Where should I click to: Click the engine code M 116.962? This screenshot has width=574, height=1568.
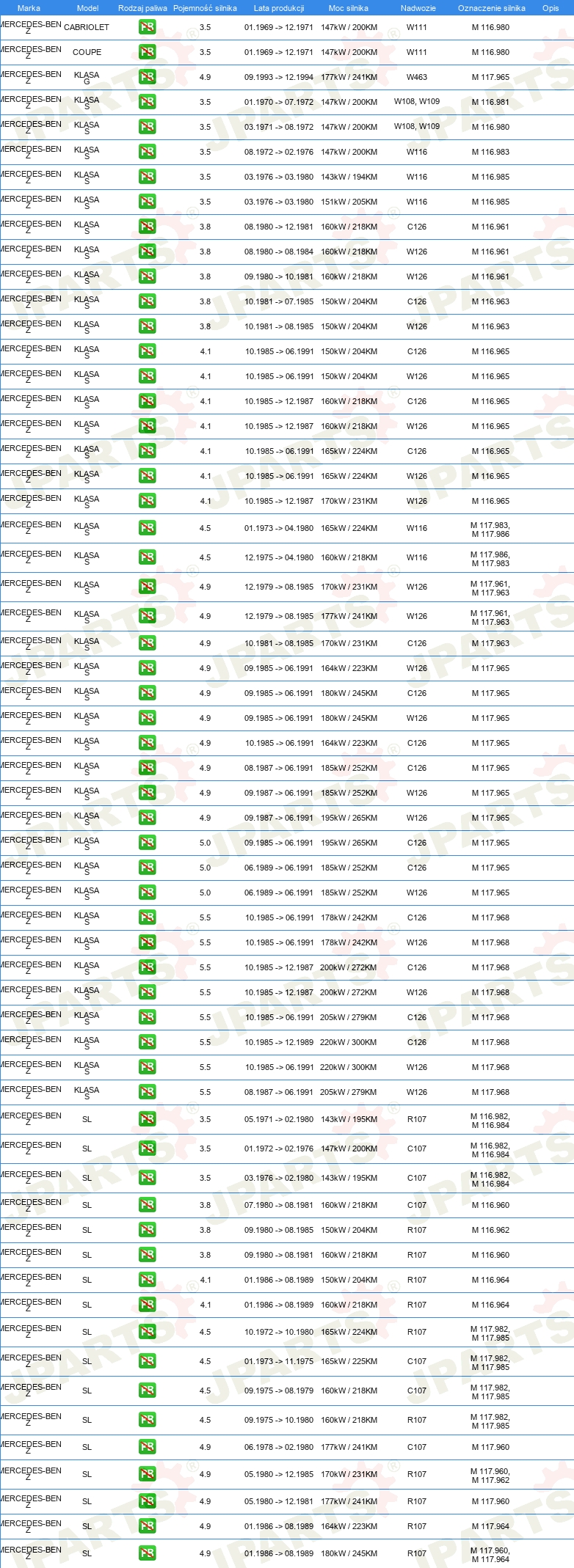[490, 1230]
